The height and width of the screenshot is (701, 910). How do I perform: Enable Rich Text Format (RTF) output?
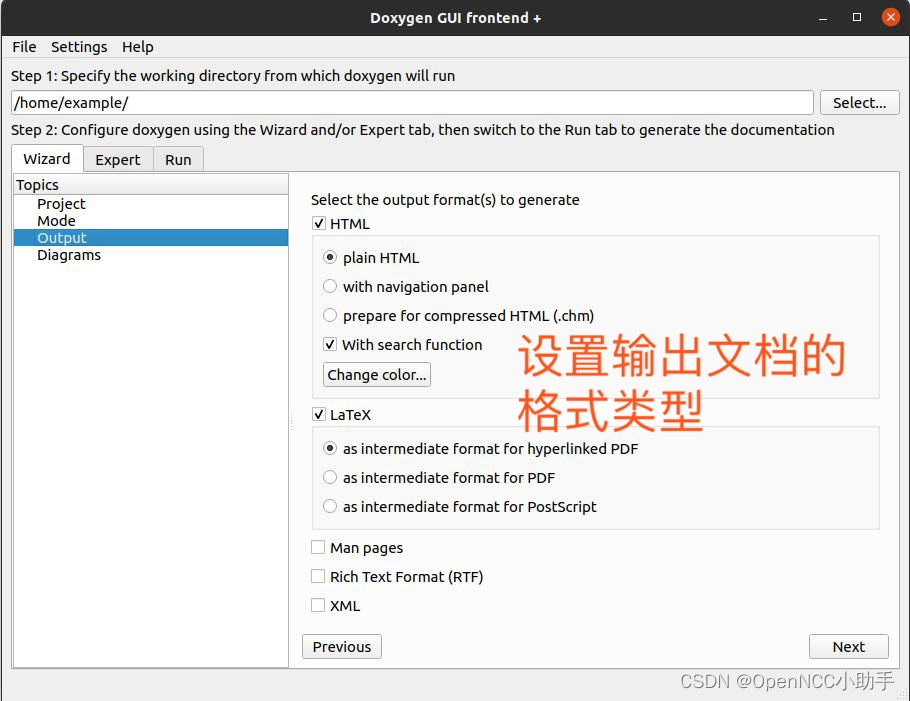pos(318,576)
